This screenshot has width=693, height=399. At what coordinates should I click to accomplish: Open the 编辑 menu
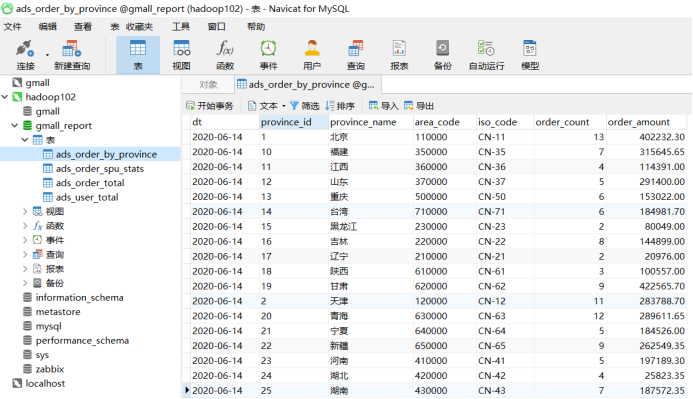click(48, 27)
